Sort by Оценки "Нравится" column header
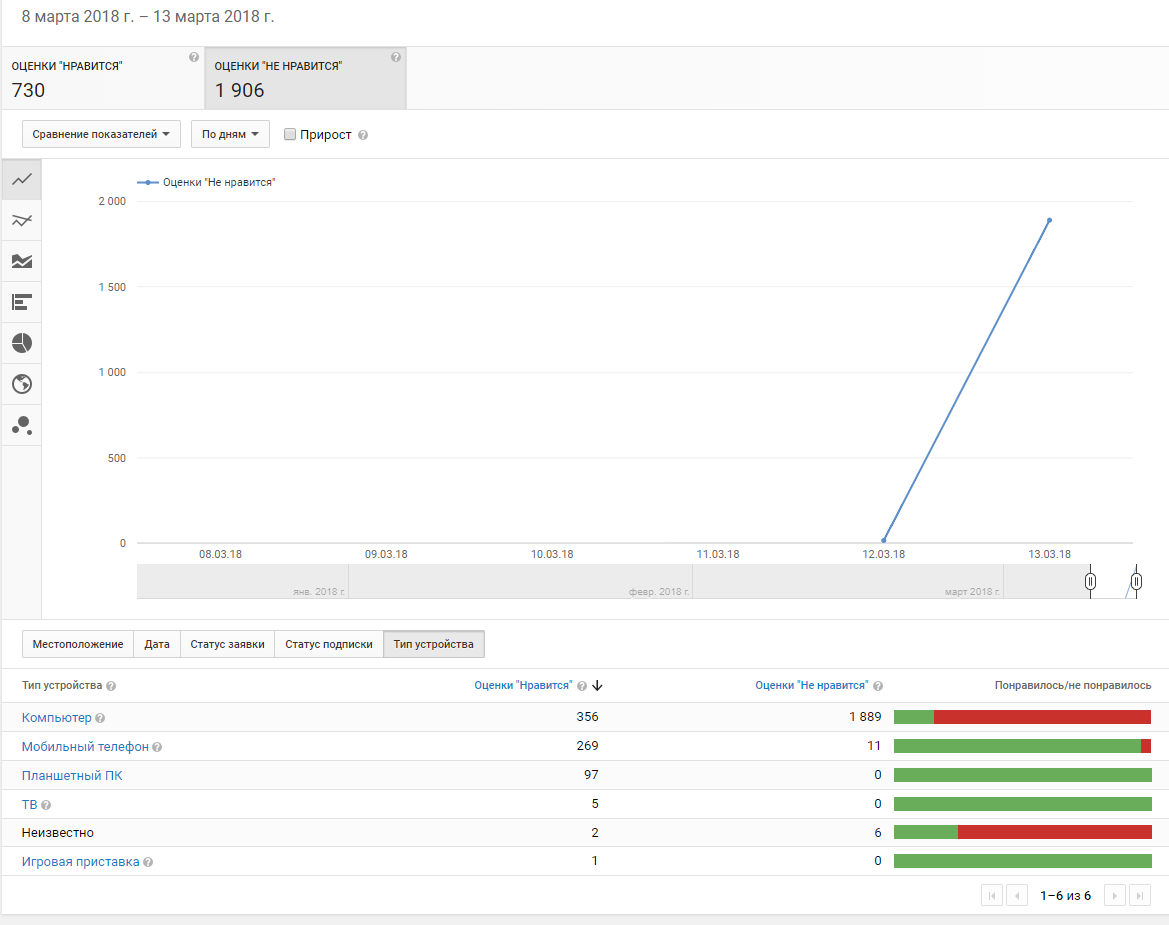This screenshot has height=925, width=1169. coord(523,686)
